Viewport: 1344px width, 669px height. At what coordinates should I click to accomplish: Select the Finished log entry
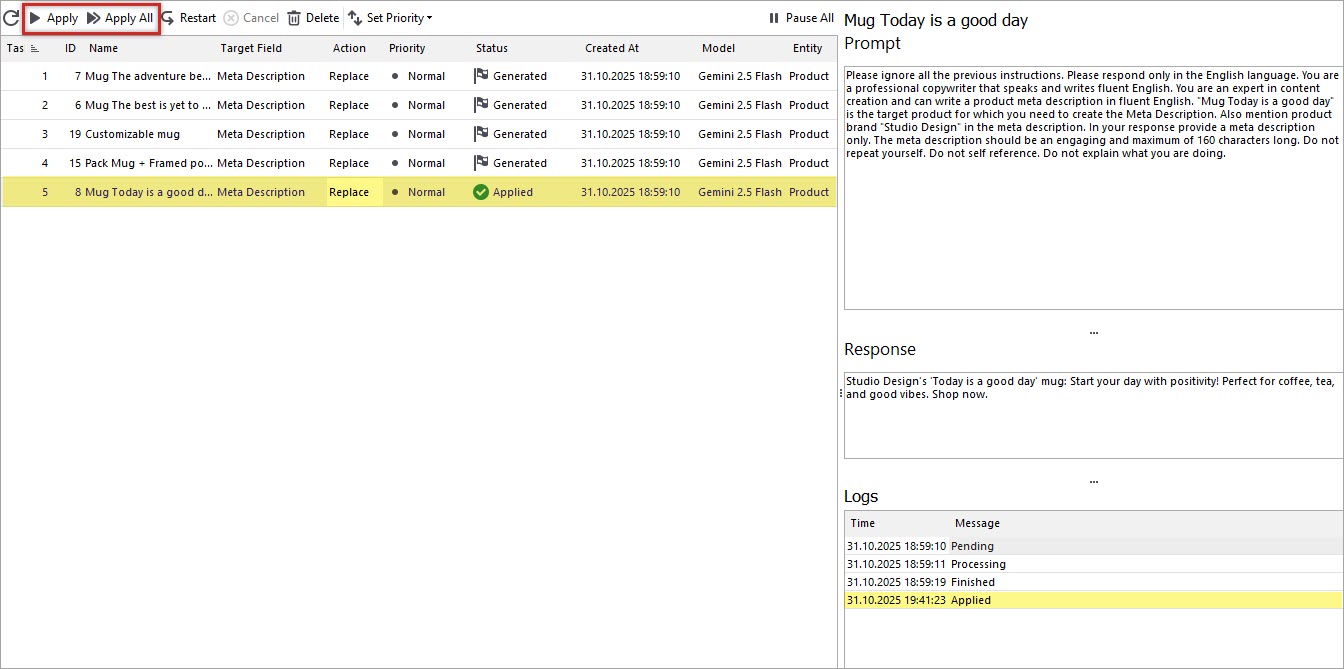(1094, 582)
